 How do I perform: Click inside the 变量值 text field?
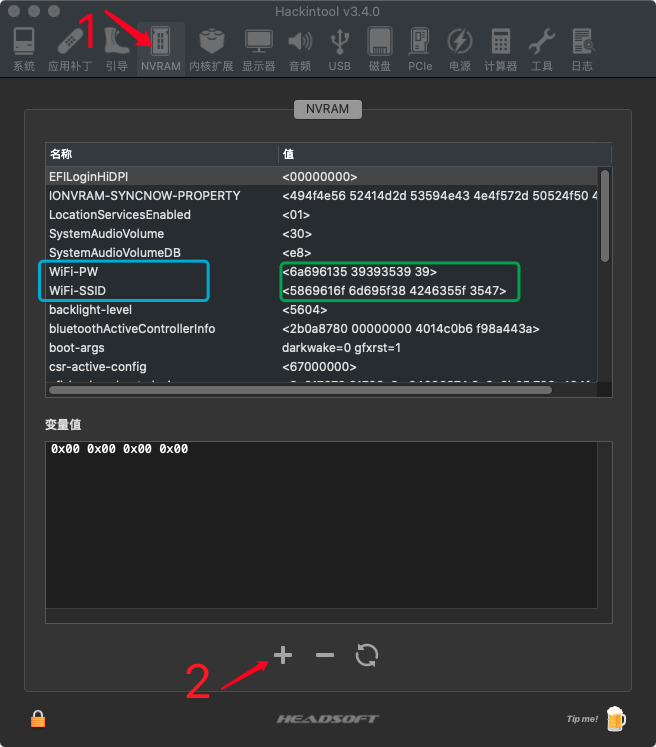(322, 525)
